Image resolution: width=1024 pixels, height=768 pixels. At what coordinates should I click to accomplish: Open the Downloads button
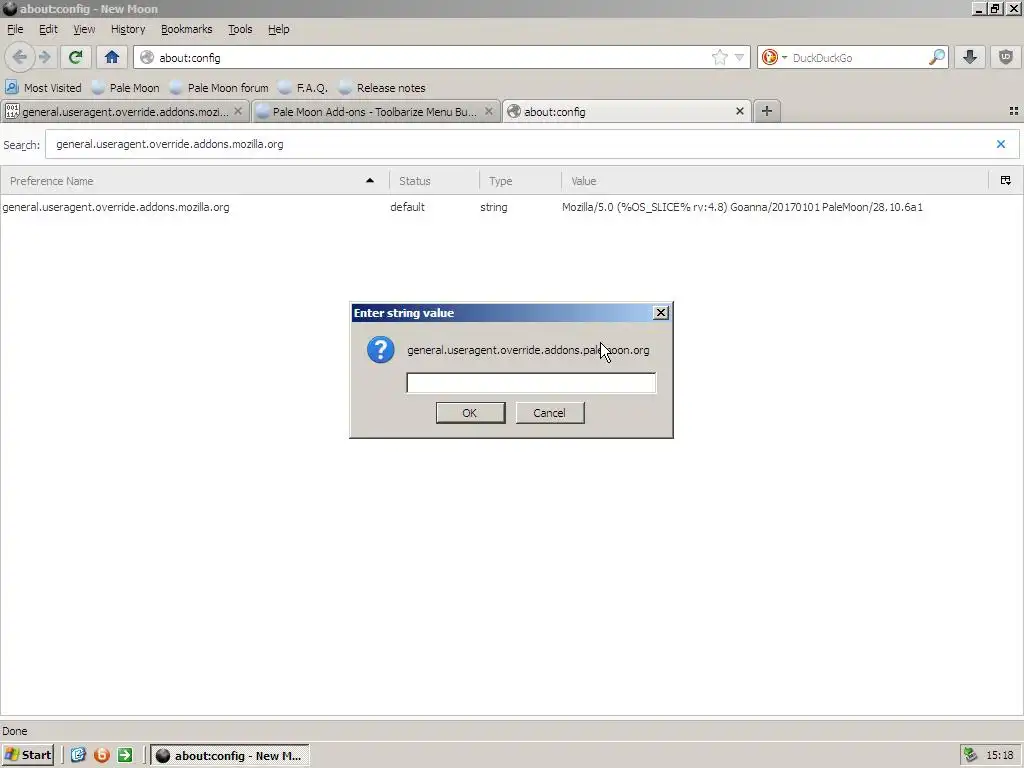click(x=970, y=57)
